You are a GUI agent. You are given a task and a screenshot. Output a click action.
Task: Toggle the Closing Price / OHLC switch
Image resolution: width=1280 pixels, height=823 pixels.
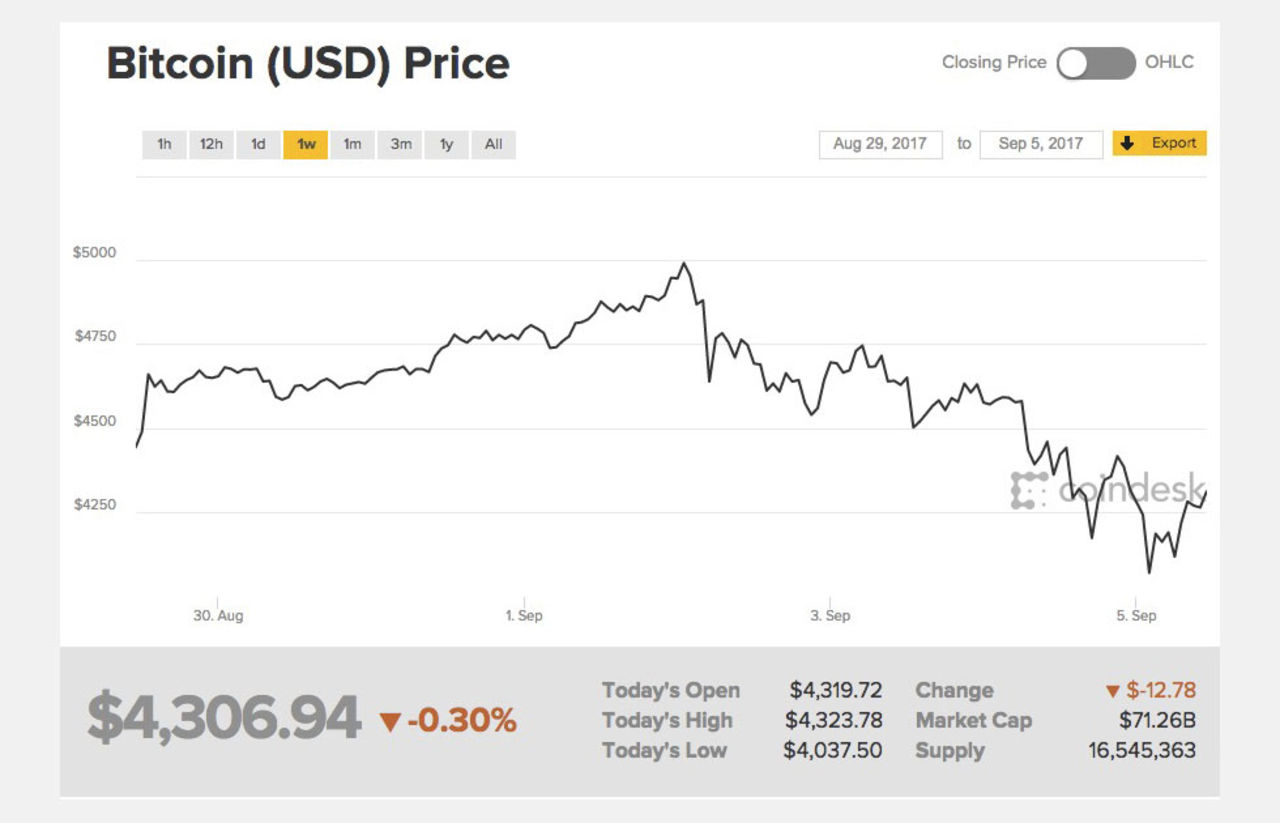tap(1096, 63)
